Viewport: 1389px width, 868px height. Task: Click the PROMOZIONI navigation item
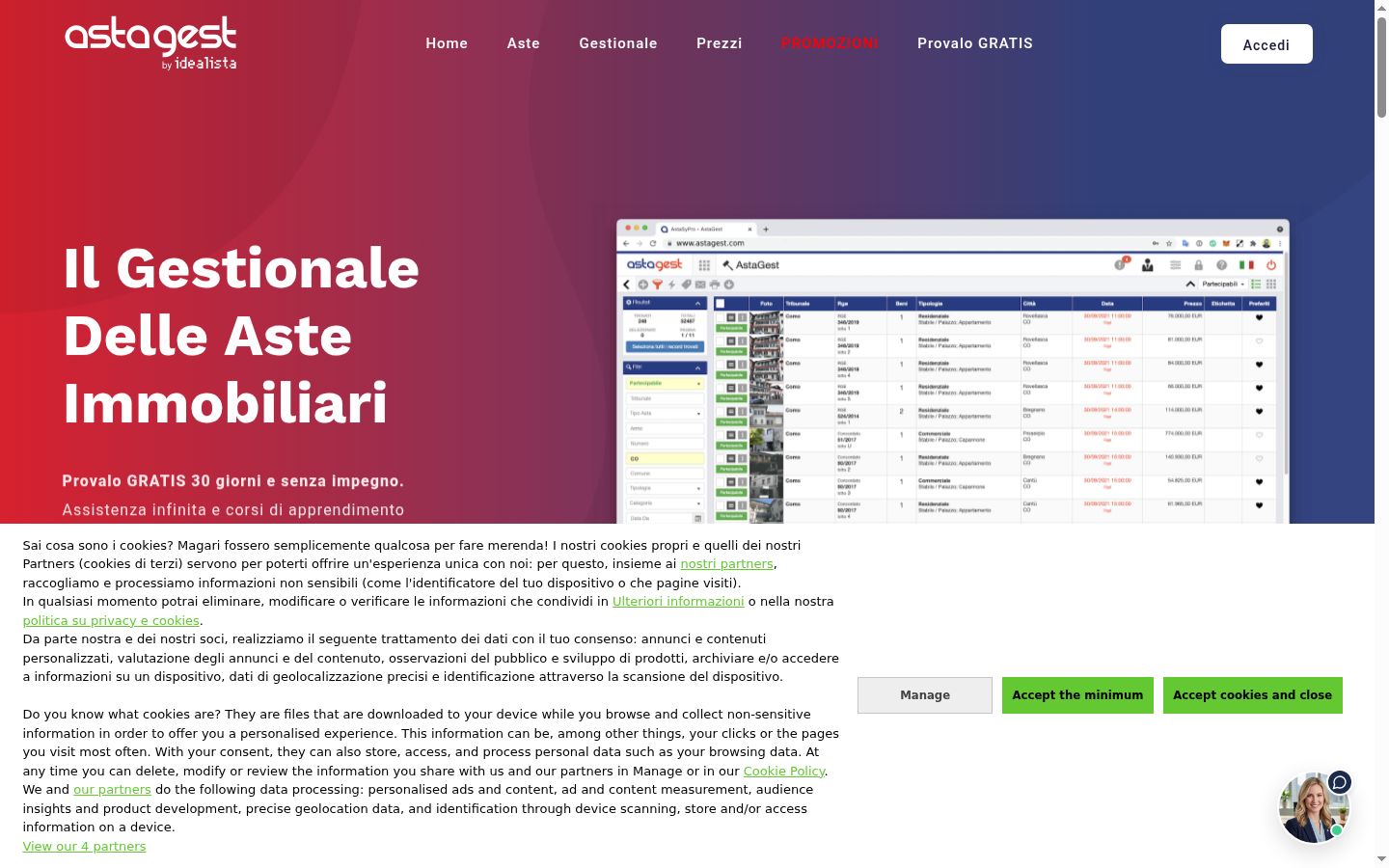pyautogui.click(x=830, y=43)
